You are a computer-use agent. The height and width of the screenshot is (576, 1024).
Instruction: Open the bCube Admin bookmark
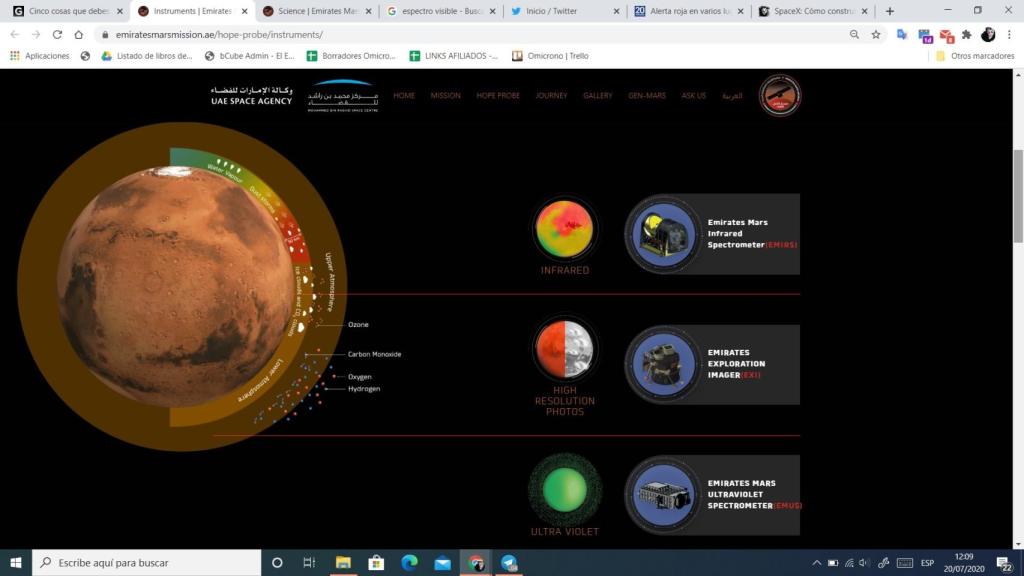[249, 56]
